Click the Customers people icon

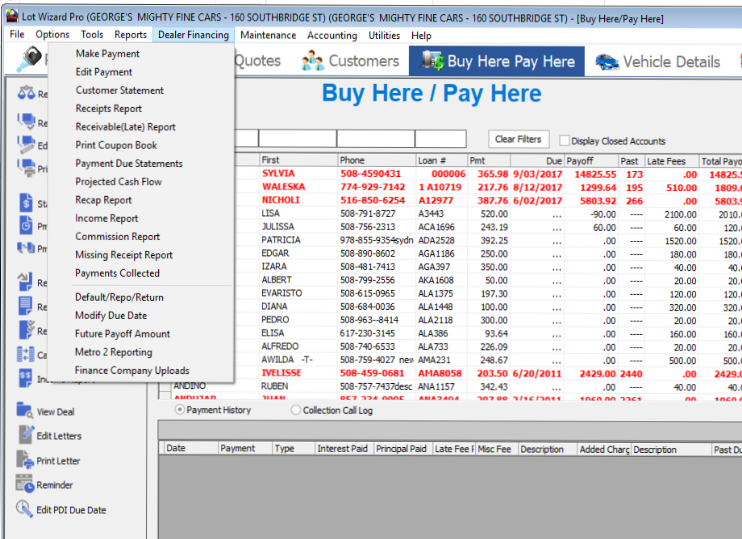pyautogui.click(x=313, y=61)
